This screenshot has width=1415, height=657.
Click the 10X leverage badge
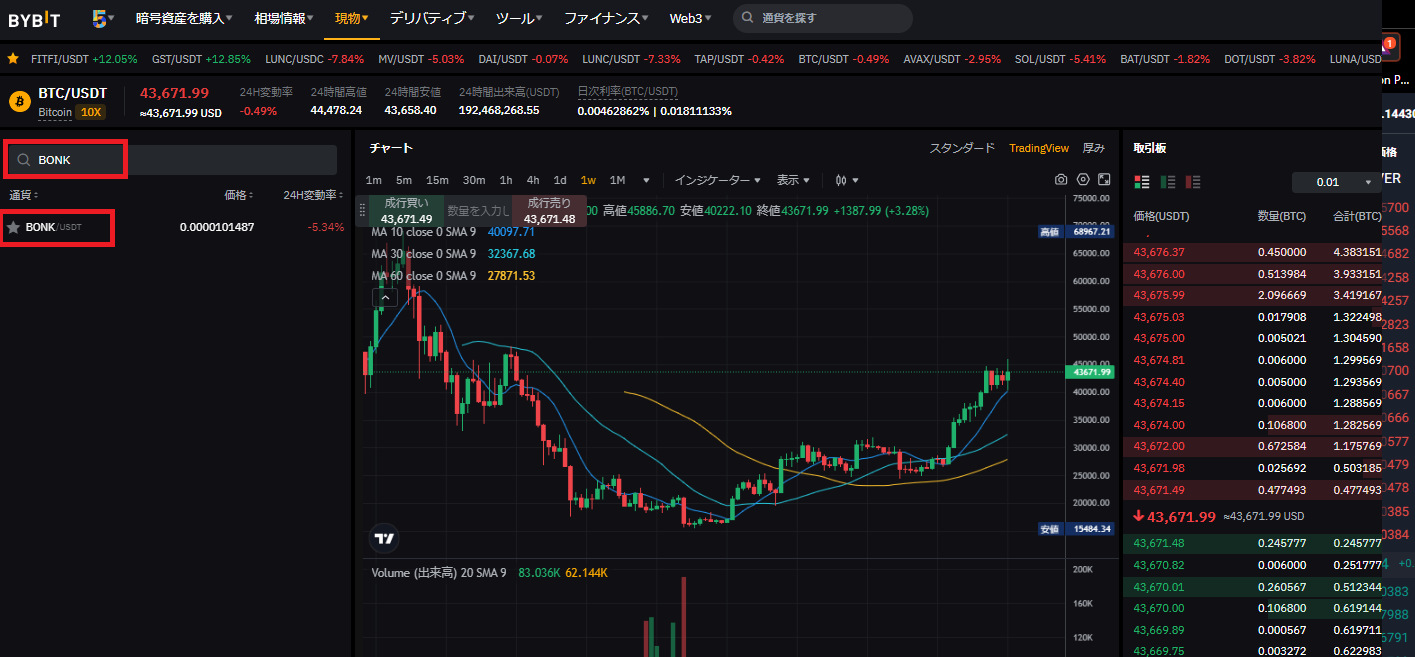(91, 112)
